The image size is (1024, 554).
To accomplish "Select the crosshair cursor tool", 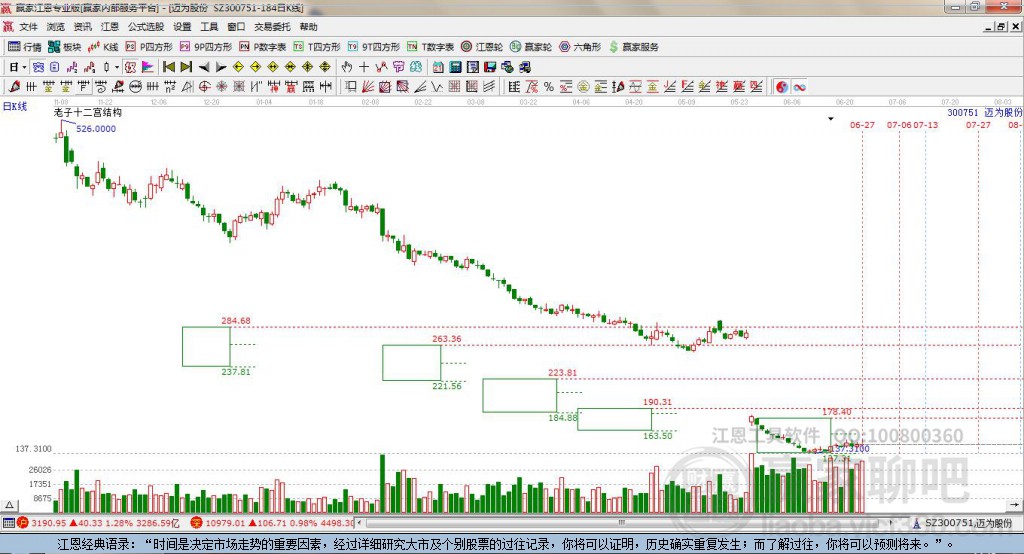I will (365, 67).
